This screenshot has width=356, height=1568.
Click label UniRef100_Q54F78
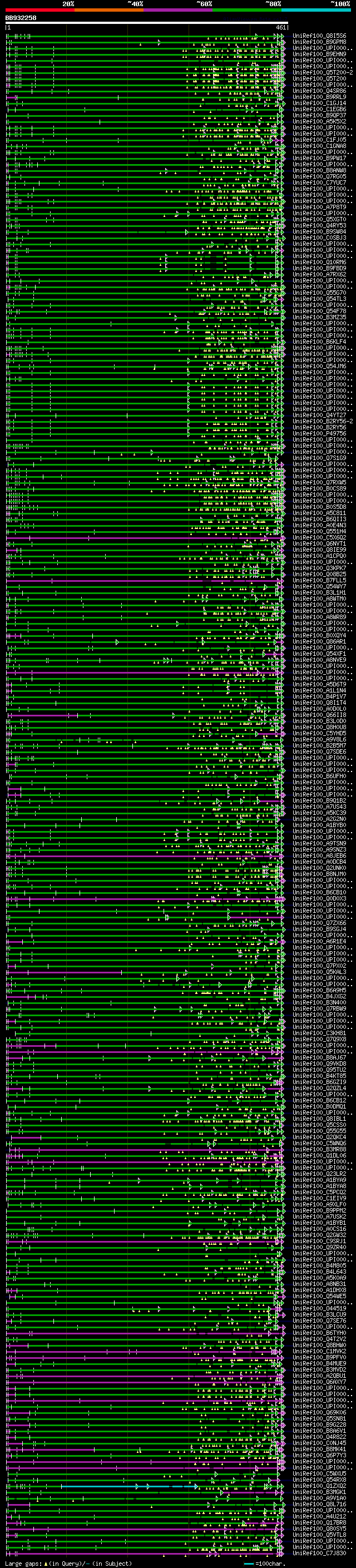coord(319,311)
